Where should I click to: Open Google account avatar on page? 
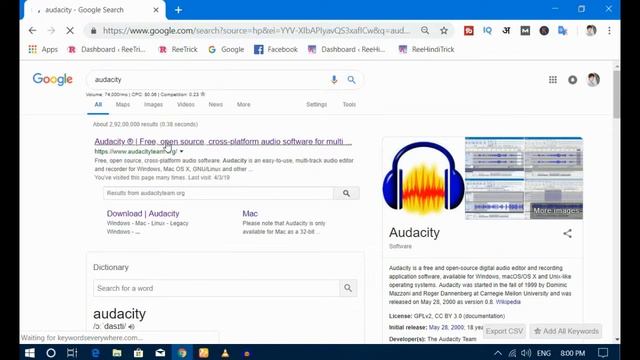pyautogui.click(x=593, y=80)
